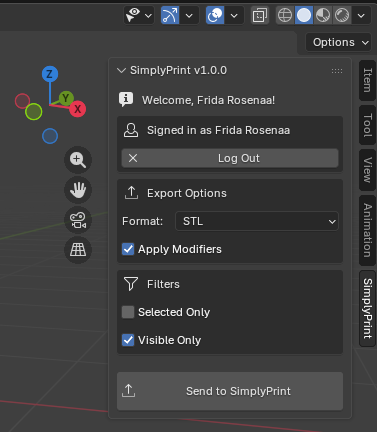The image size is (377, 432).
Task: Click Signed in as Frida Rosenaa text
Action: tap(218, 130)
